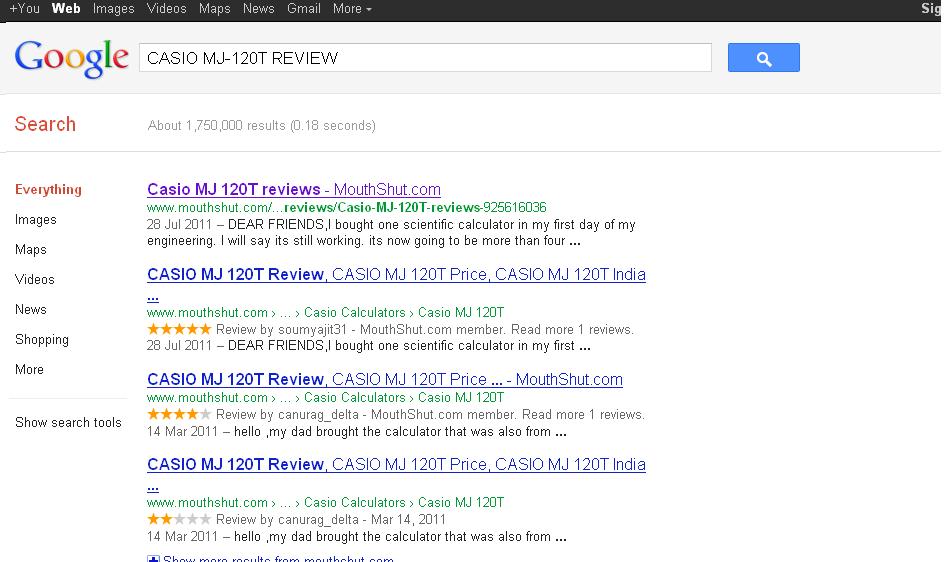Click the blue magnifier search button

point(763,58)
